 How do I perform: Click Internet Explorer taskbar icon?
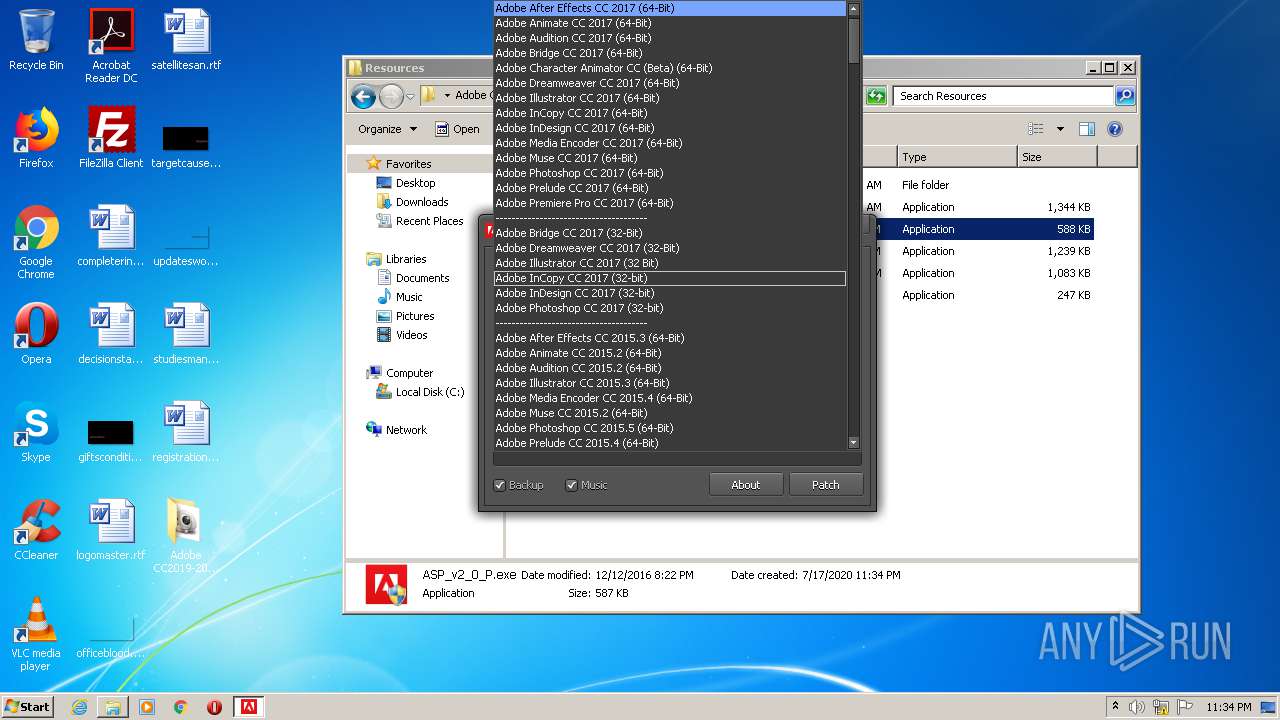(x=79, y=707)
